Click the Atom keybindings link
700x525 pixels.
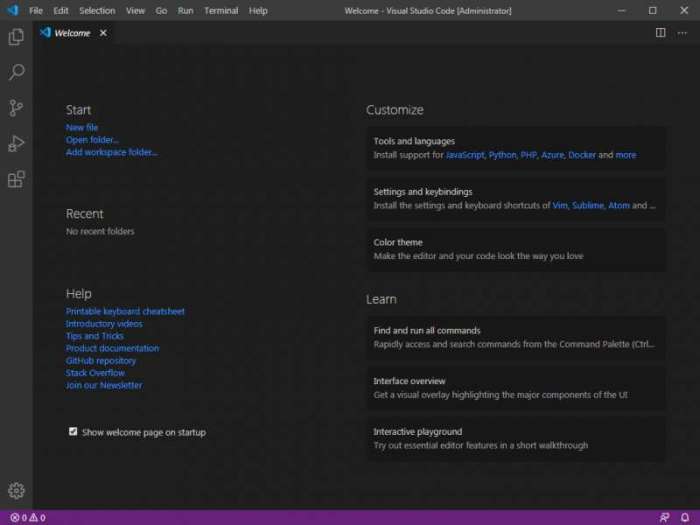(x=619, y=205)
